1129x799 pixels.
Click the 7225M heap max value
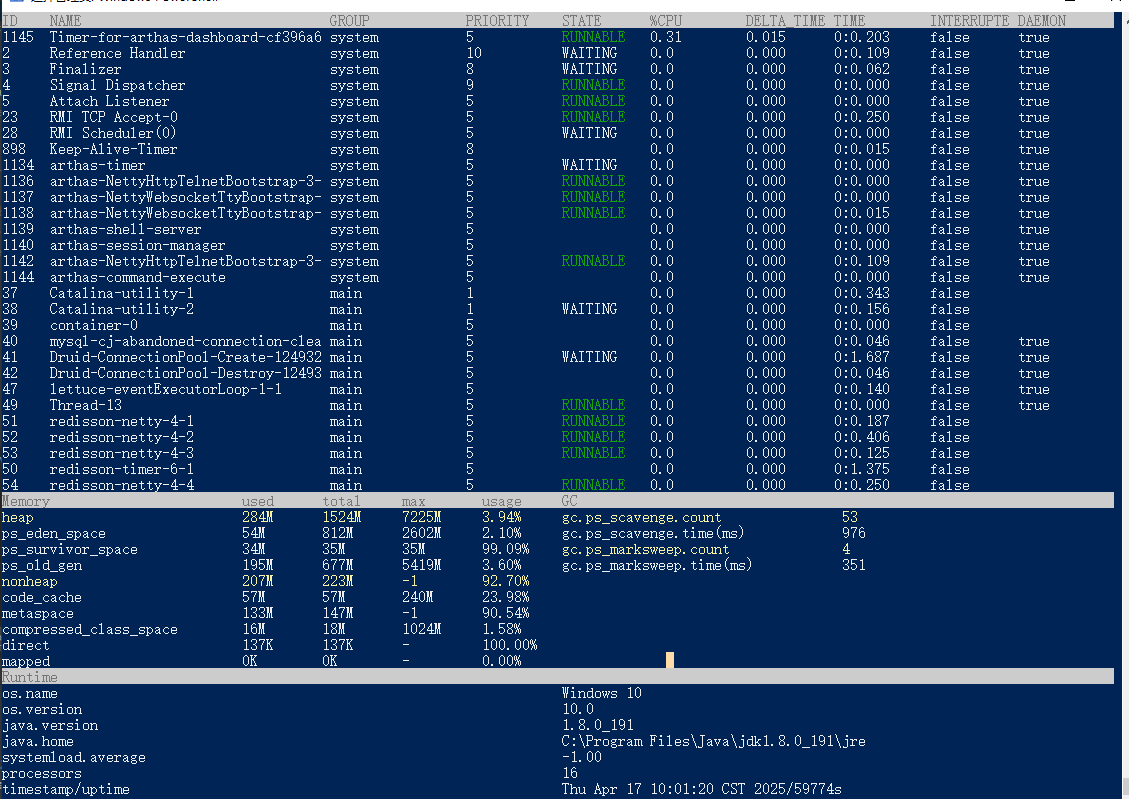tap(421, 517)
